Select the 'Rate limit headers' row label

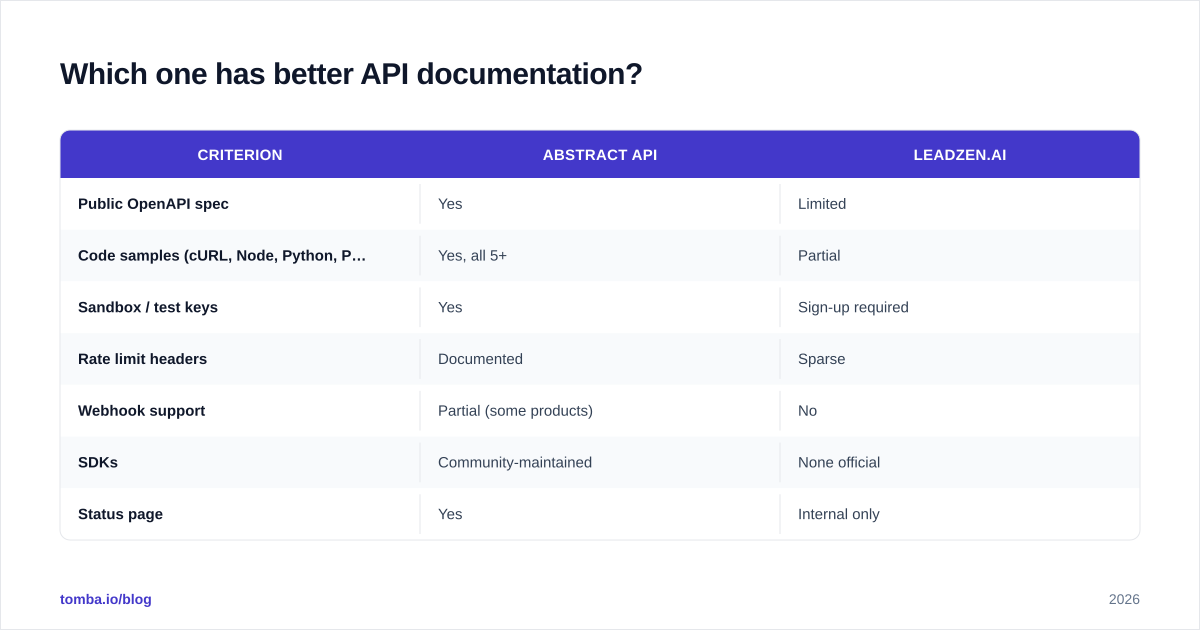click(142, 359)
